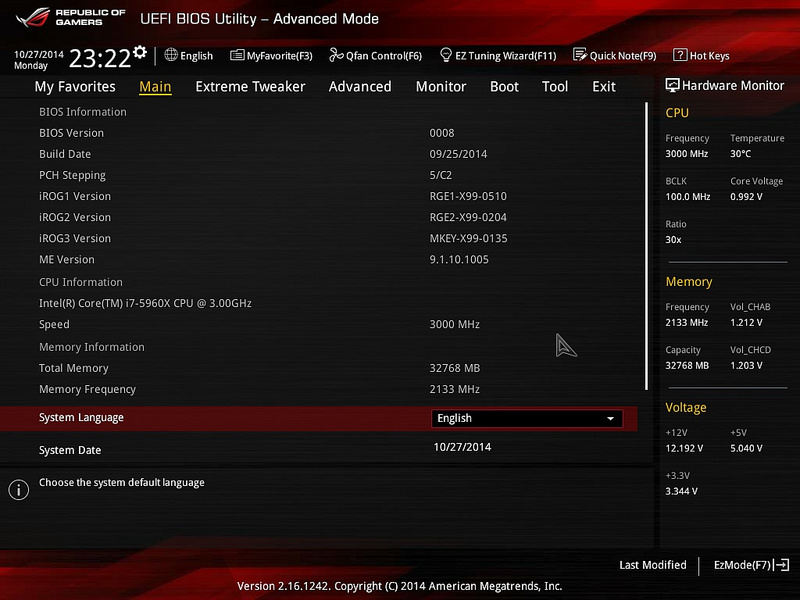The image size is (800, 600).
Task: Click the EzMode exit arrow icon
Action: (782, 565)
